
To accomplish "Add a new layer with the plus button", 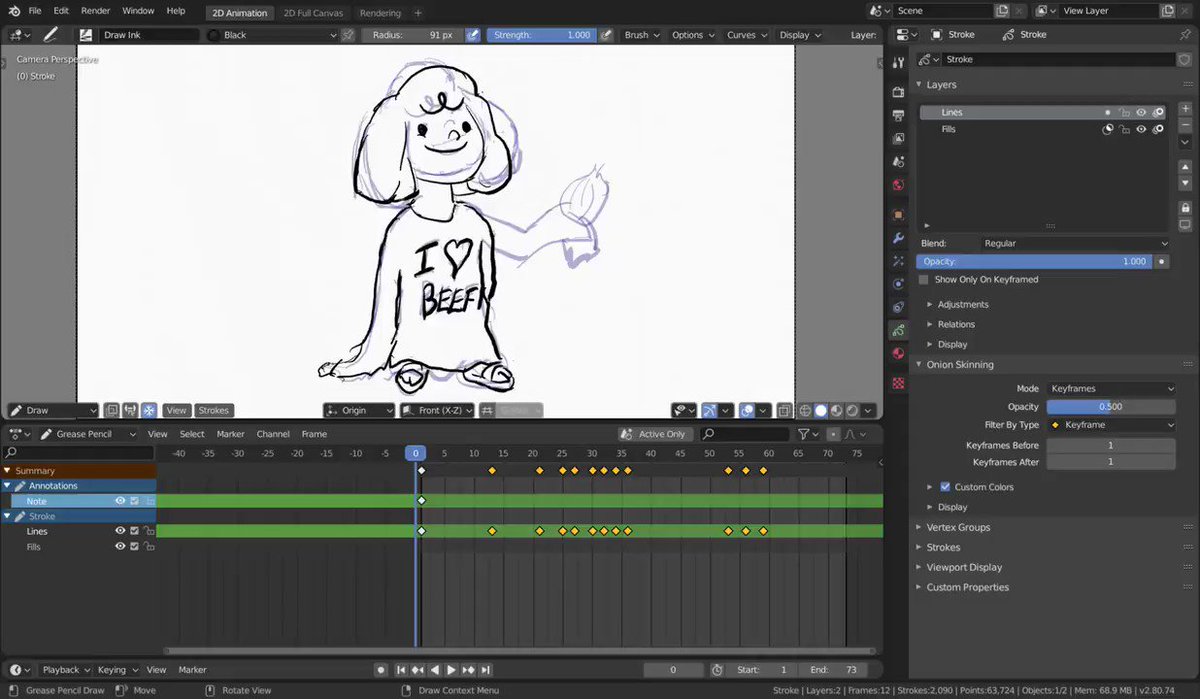I will pos(1185,107).
